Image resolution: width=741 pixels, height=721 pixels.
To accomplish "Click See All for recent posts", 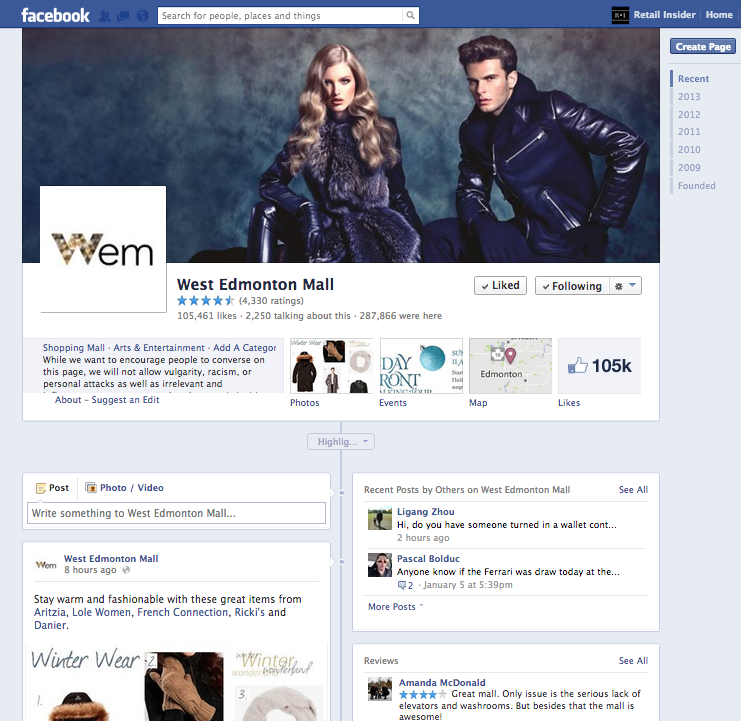I will click(x=633, y=490).
